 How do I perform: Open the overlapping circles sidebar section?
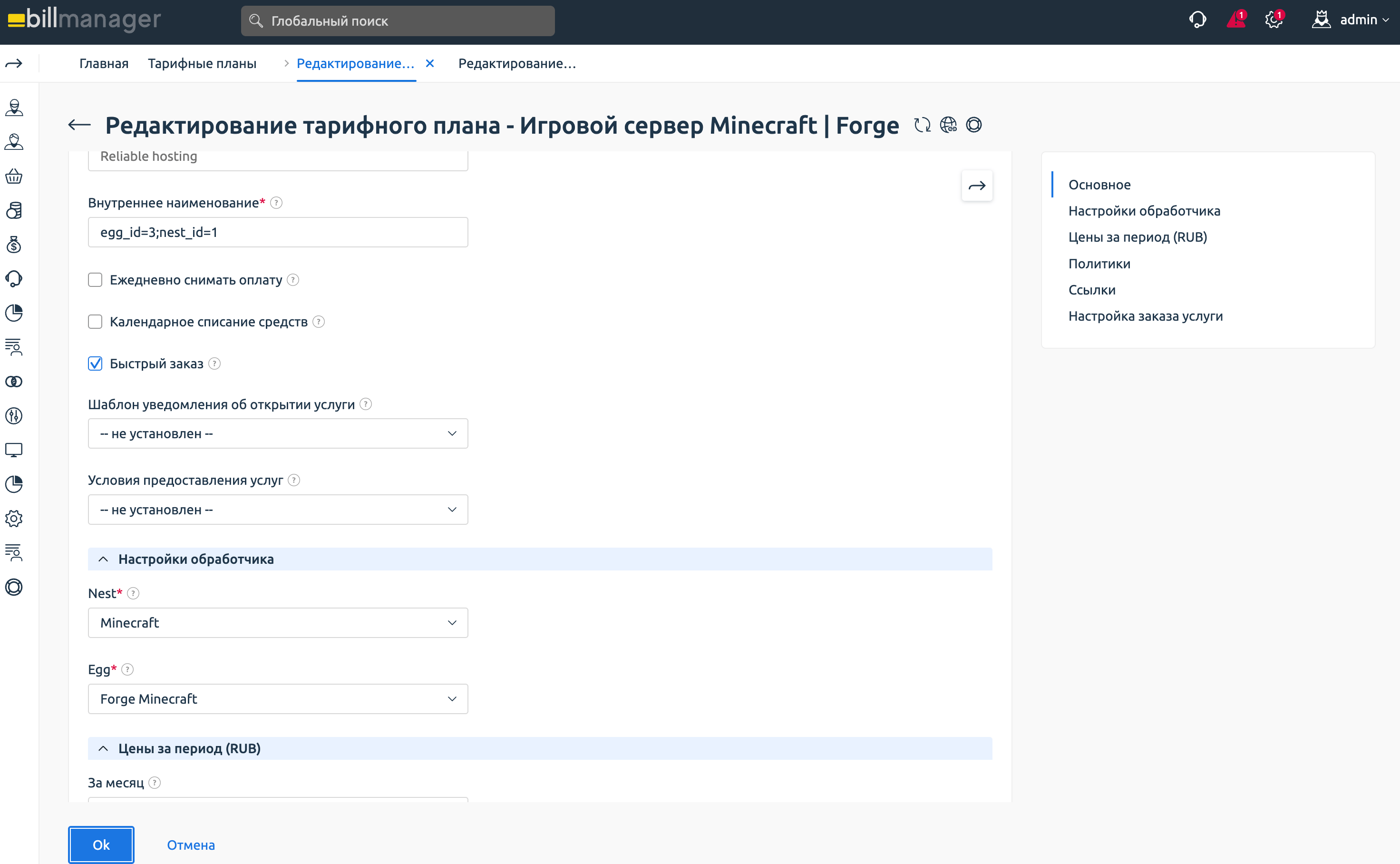(14, 382)
